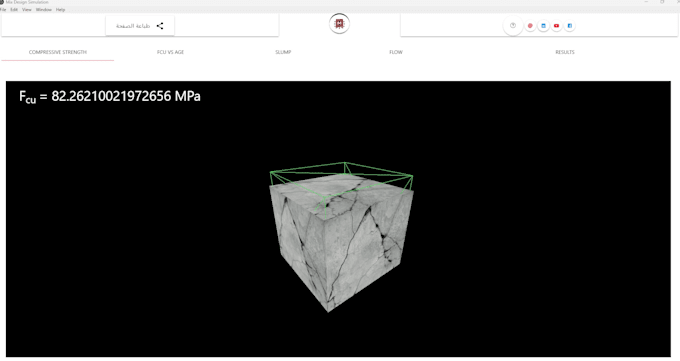Open the YouTube icon link
Viewport: 680px width, 361px height.
(556, 26)
